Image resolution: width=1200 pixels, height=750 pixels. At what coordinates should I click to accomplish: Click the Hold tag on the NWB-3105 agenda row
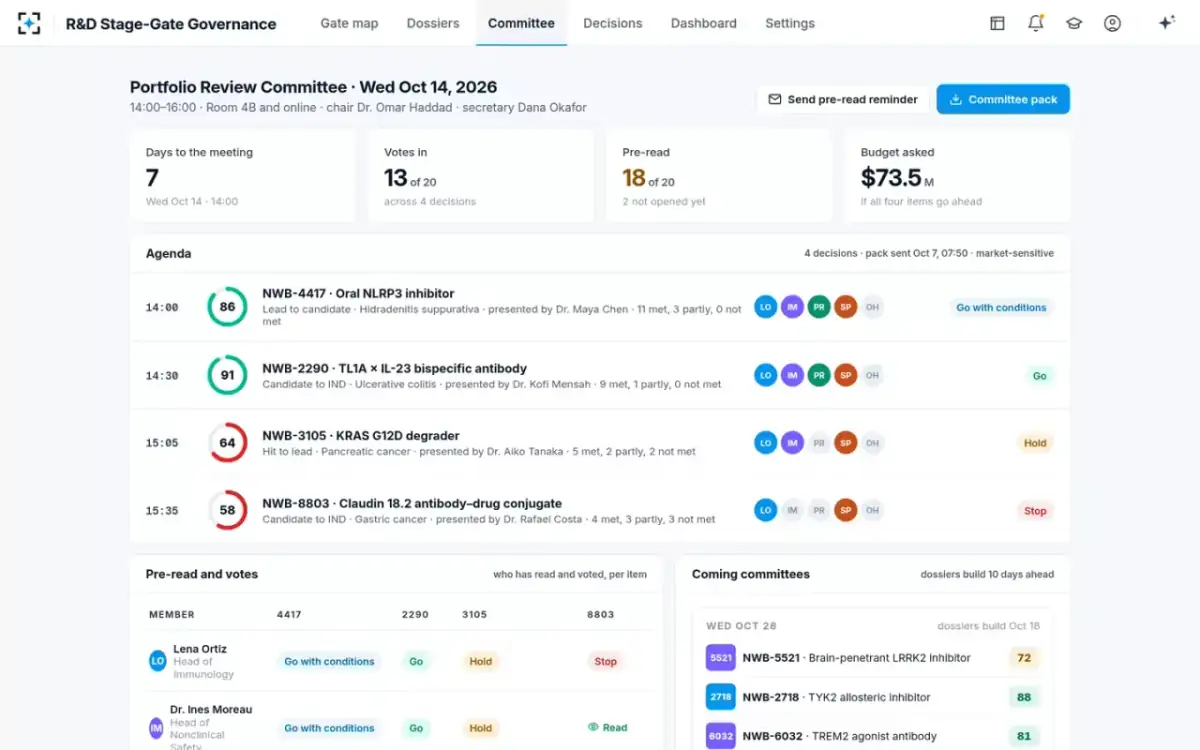(x=1035, y=443)
